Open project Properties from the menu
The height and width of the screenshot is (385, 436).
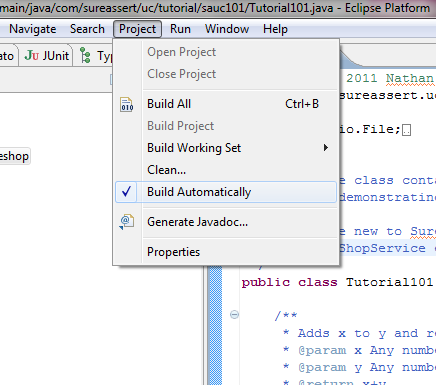pyautogui.click(x=226, y=252)
